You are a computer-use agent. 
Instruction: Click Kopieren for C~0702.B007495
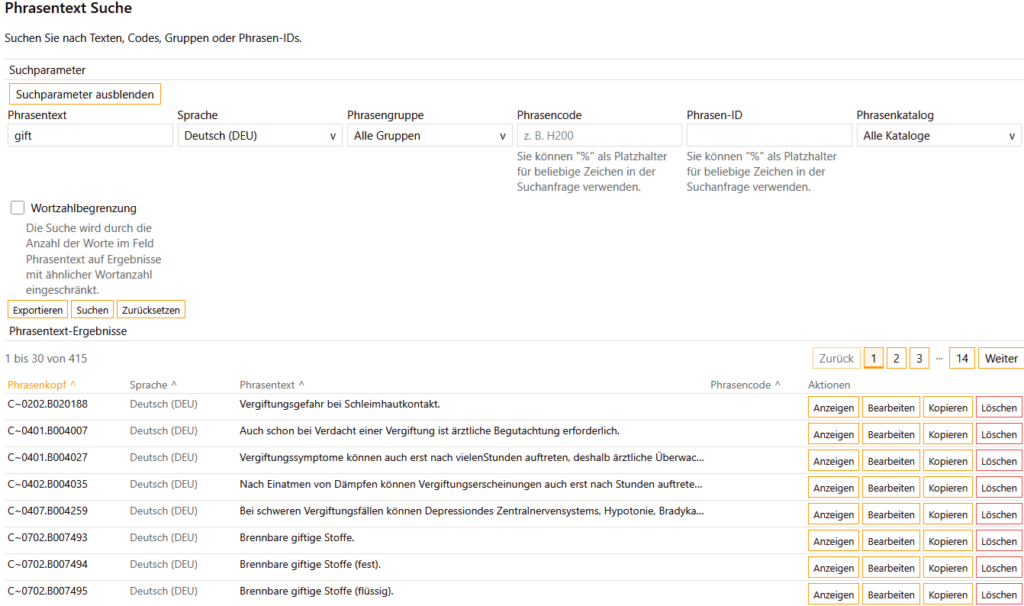click(x=948, y=595)
